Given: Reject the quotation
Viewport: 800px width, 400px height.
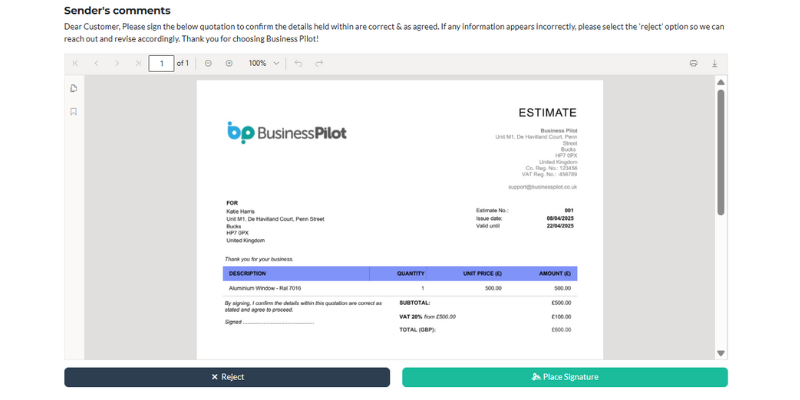Looking at the screenshot, I should [x=227, y=377].
